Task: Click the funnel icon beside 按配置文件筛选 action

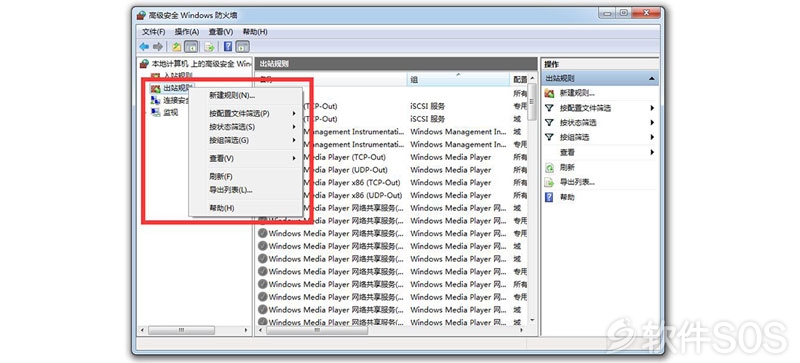Action: (x=549, y=108)
